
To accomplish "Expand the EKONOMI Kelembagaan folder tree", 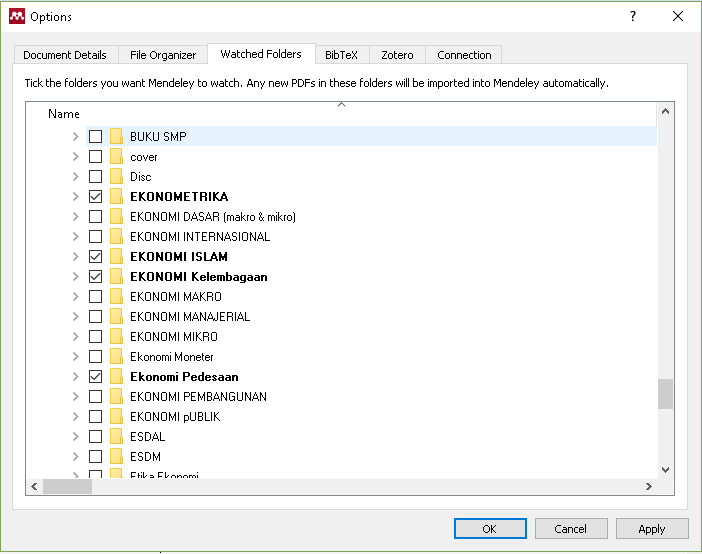I will (75, 277).
